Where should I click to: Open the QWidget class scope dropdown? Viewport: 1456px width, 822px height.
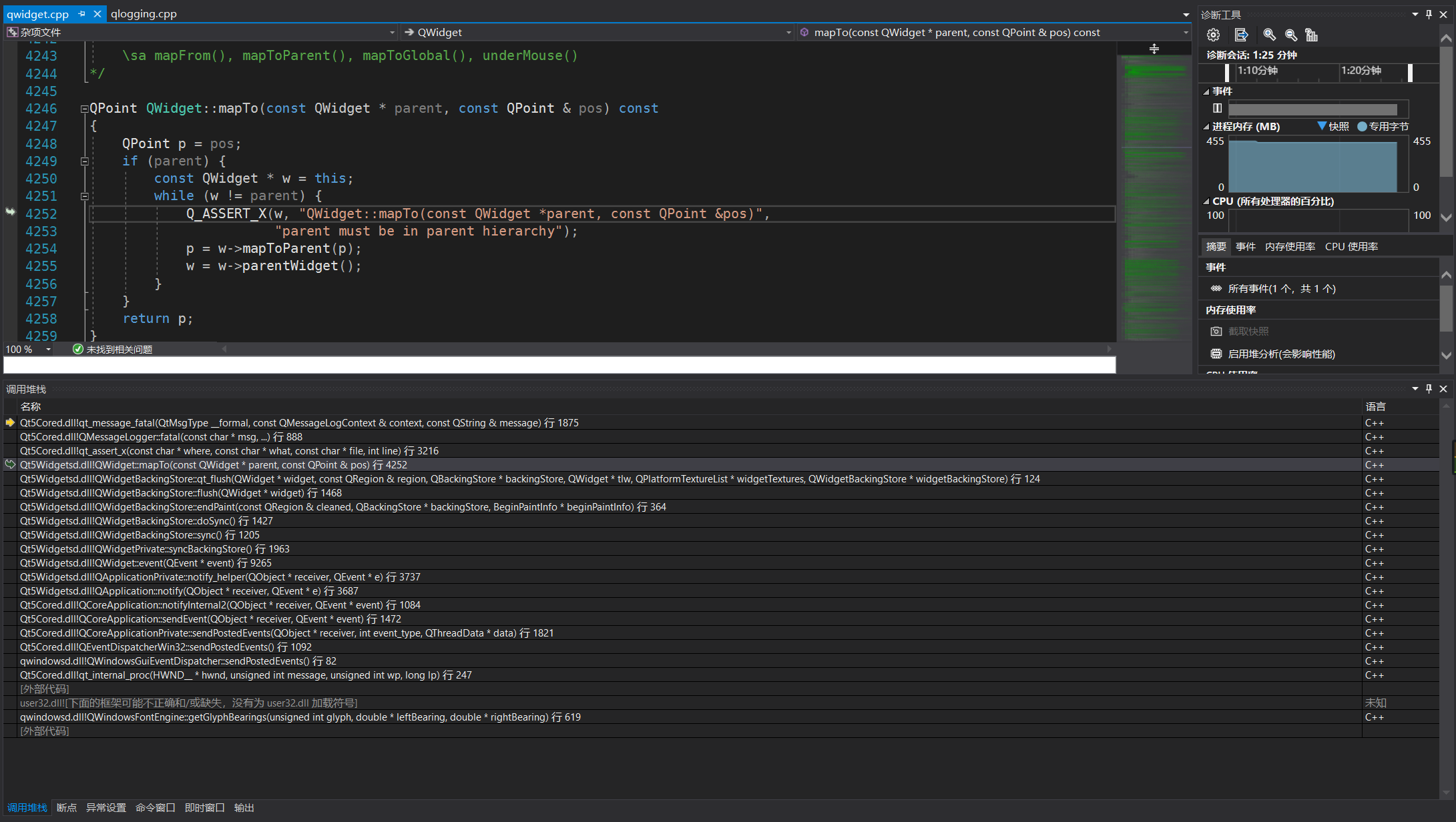pos(788,32)
